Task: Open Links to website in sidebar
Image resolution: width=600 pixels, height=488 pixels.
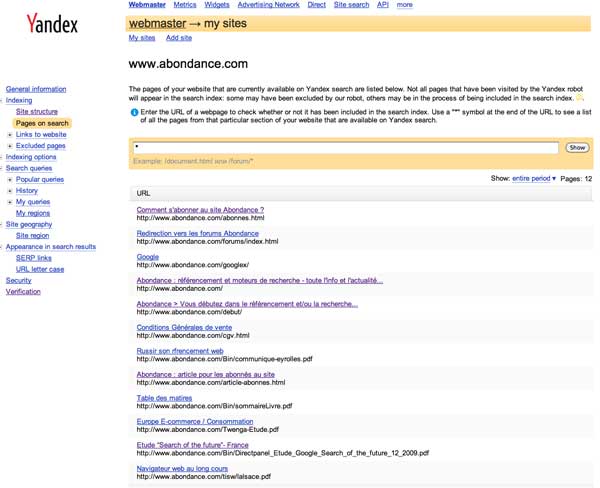Action: point(41,134)
